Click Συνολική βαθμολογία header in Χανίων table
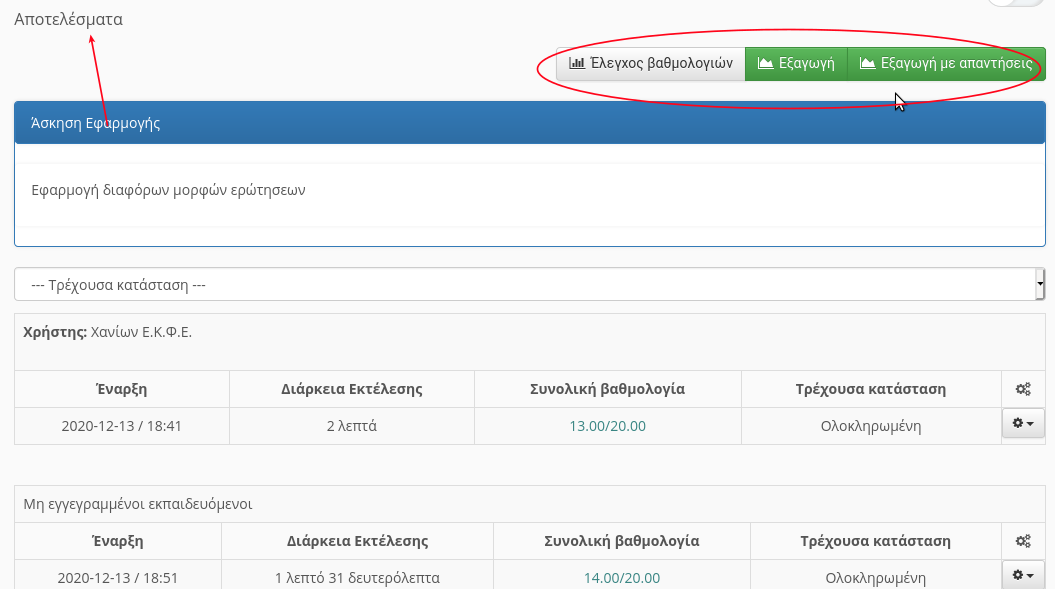The width and height of the screenshot is (1055, 589). coord(608,389)
